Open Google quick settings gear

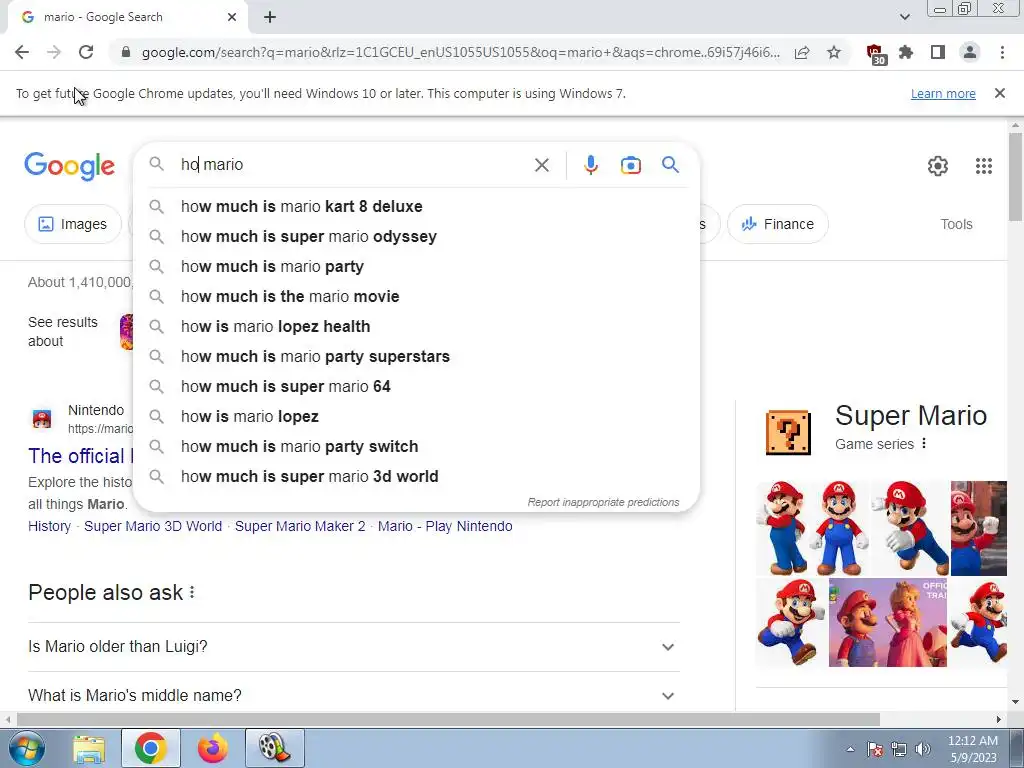[938, 166]
